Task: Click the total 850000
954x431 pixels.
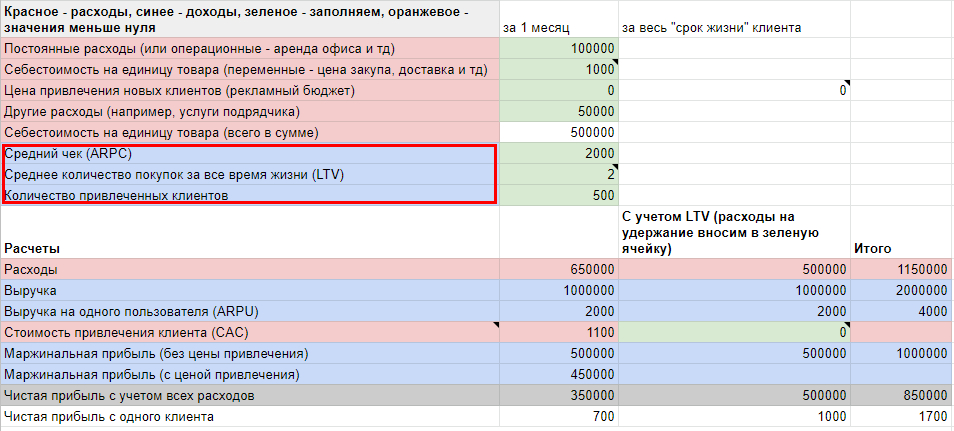Action: tap(900, 395)
